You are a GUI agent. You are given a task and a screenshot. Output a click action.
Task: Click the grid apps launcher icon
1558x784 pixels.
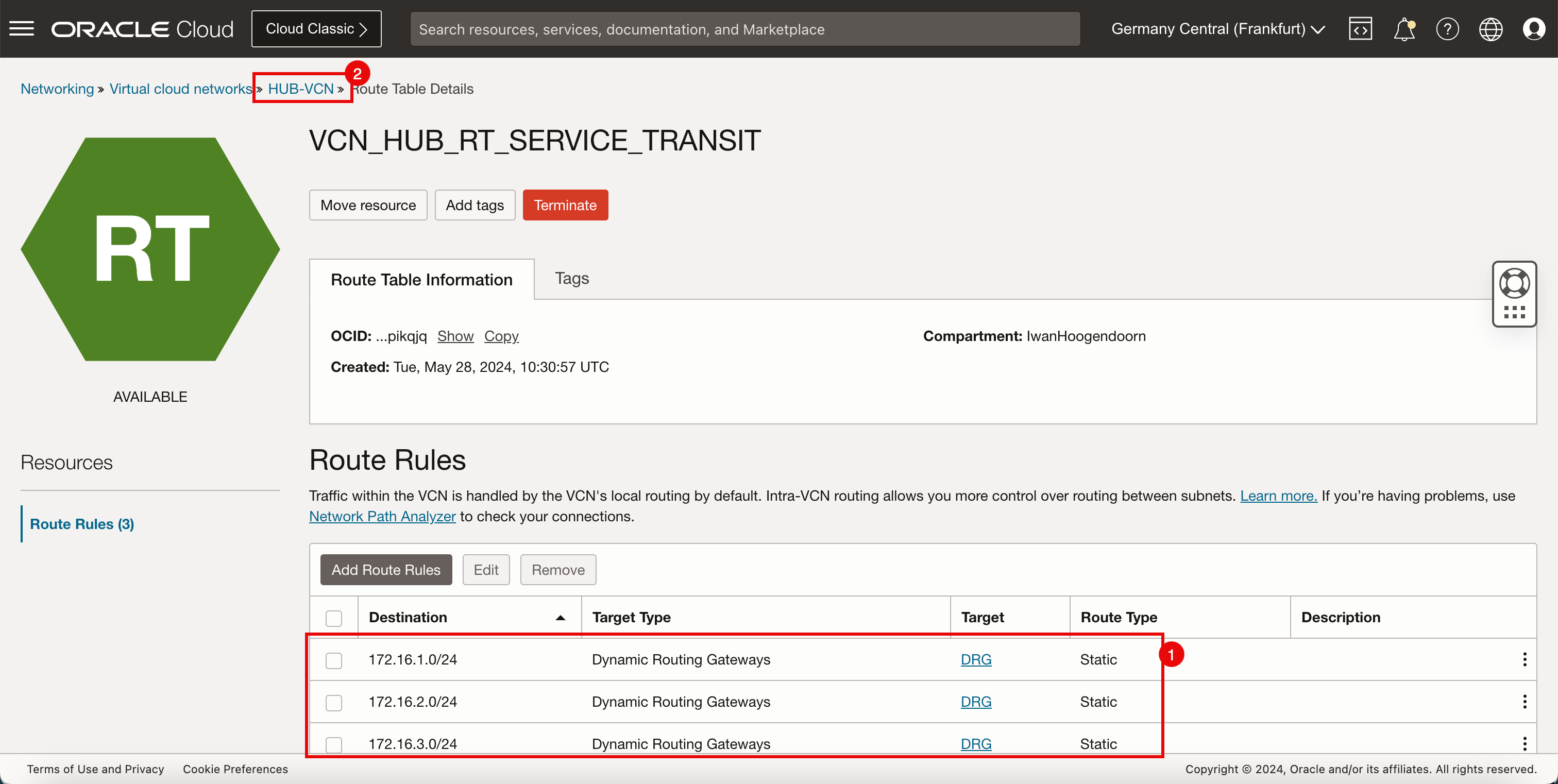pos(1513,313)
